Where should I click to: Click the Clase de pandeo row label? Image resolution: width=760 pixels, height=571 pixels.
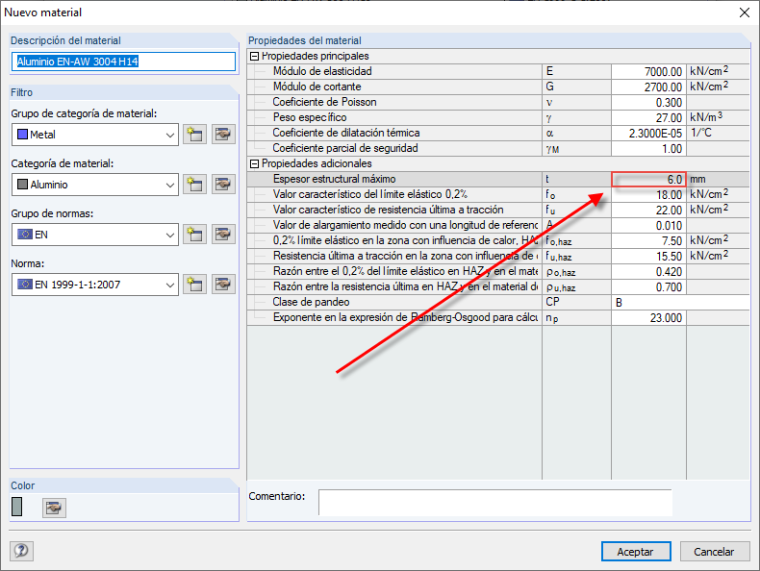click(x=311, y=302)
